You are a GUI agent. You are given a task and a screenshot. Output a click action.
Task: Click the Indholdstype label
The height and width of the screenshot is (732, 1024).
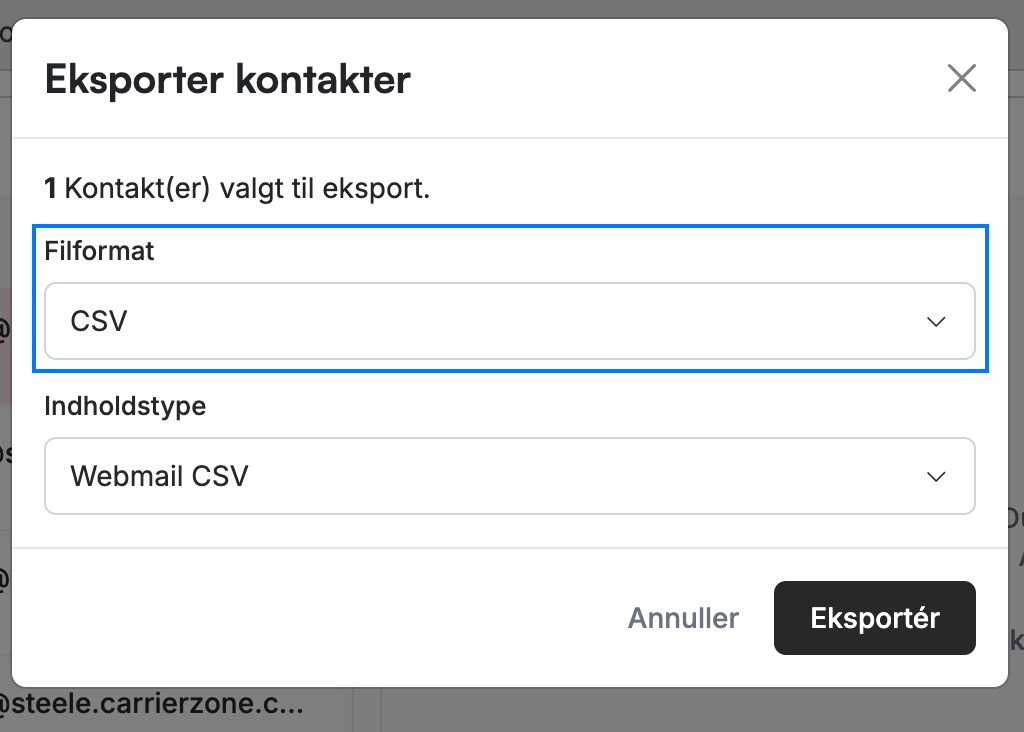(x=125, y=406)
